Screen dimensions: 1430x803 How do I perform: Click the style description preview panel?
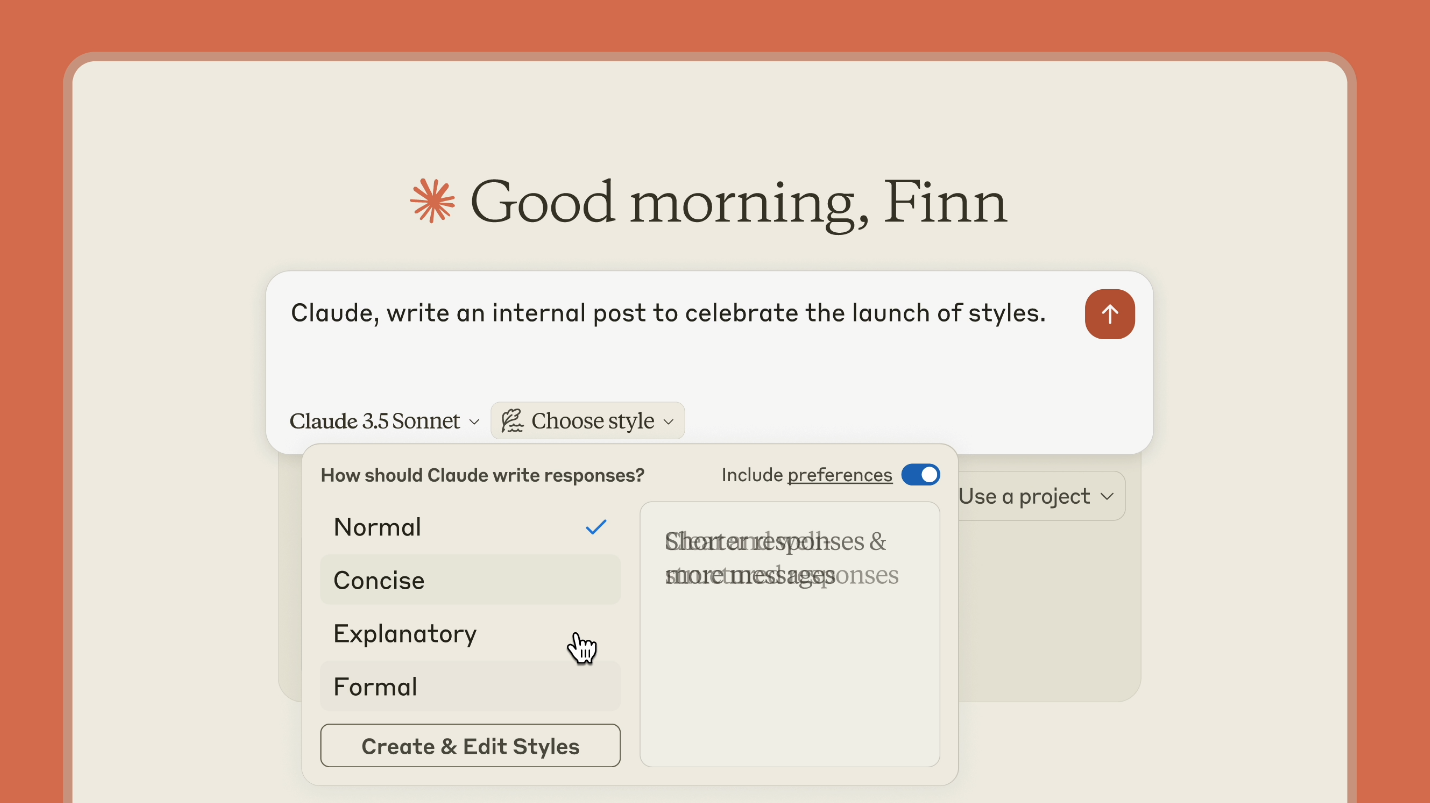pos(790,634)
